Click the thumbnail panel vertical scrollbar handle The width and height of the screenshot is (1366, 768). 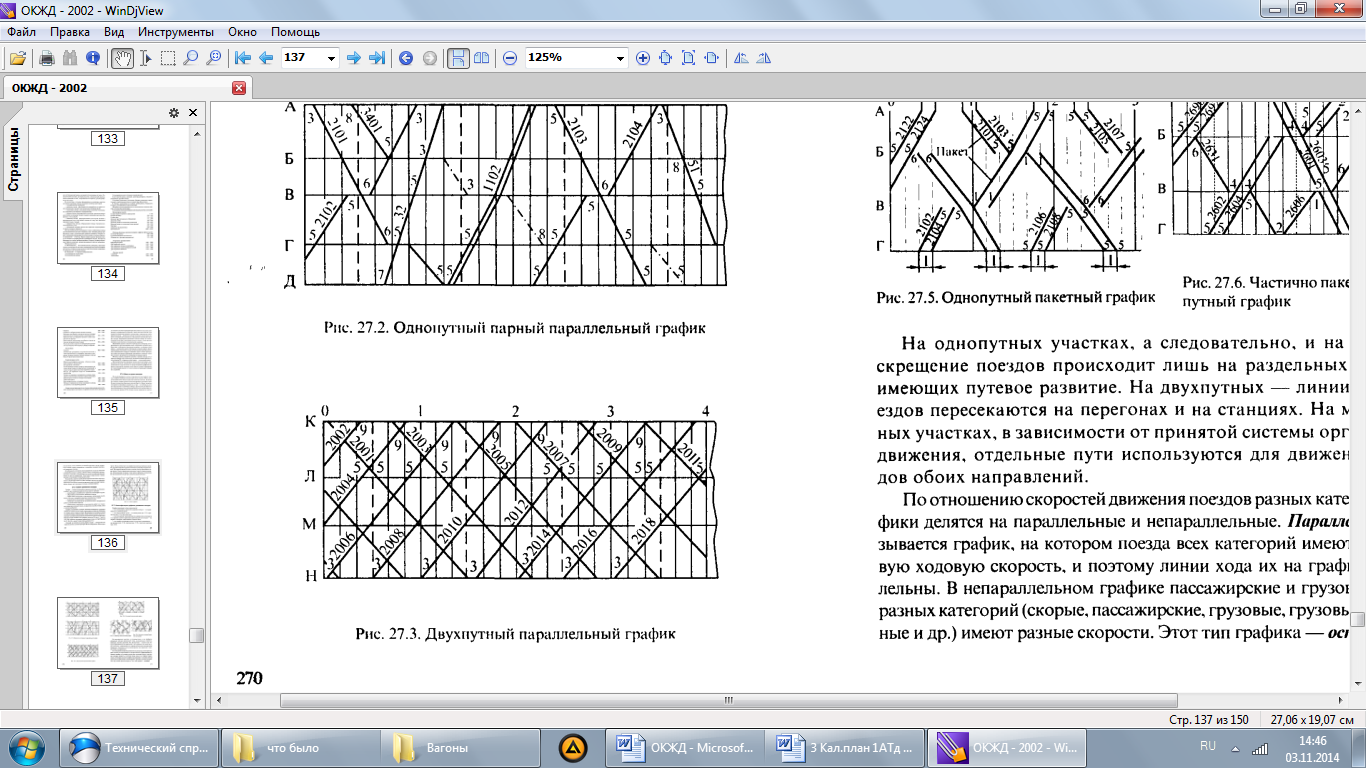pyautogui.click(x=197, y=635)
